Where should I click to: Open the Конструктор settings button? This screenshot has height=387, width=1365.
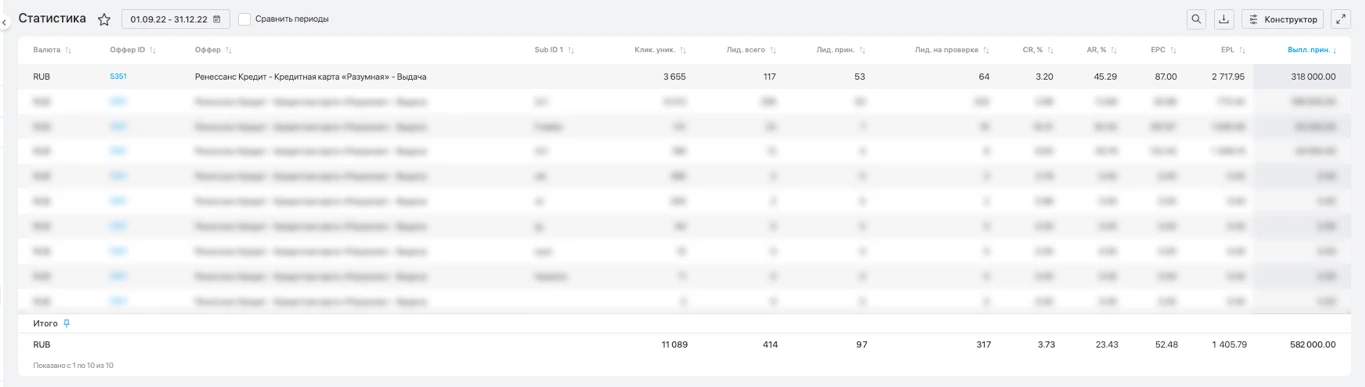(x=1283, y=19)
